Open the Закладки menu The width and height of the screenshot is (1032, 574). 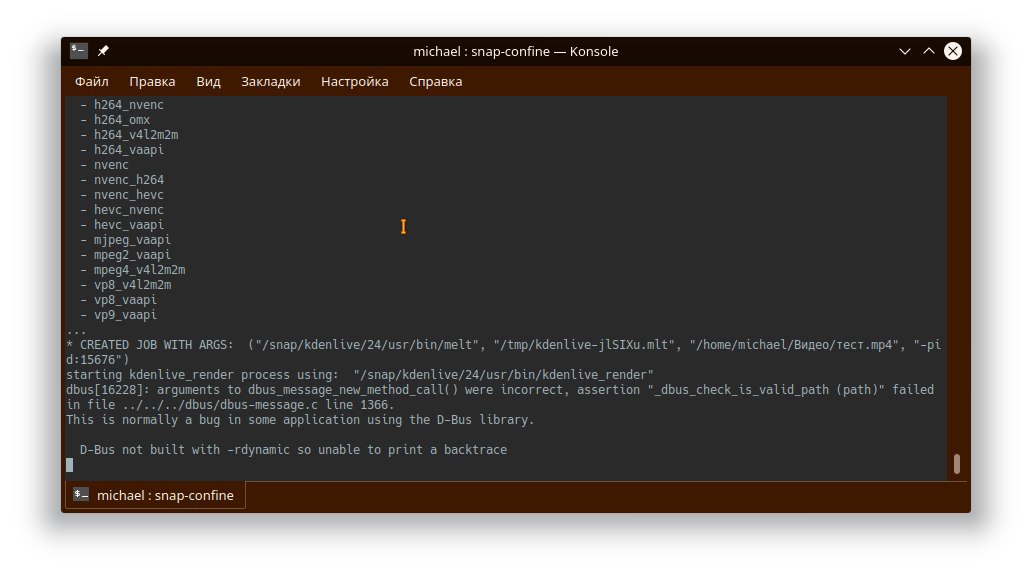coord(271,82)
